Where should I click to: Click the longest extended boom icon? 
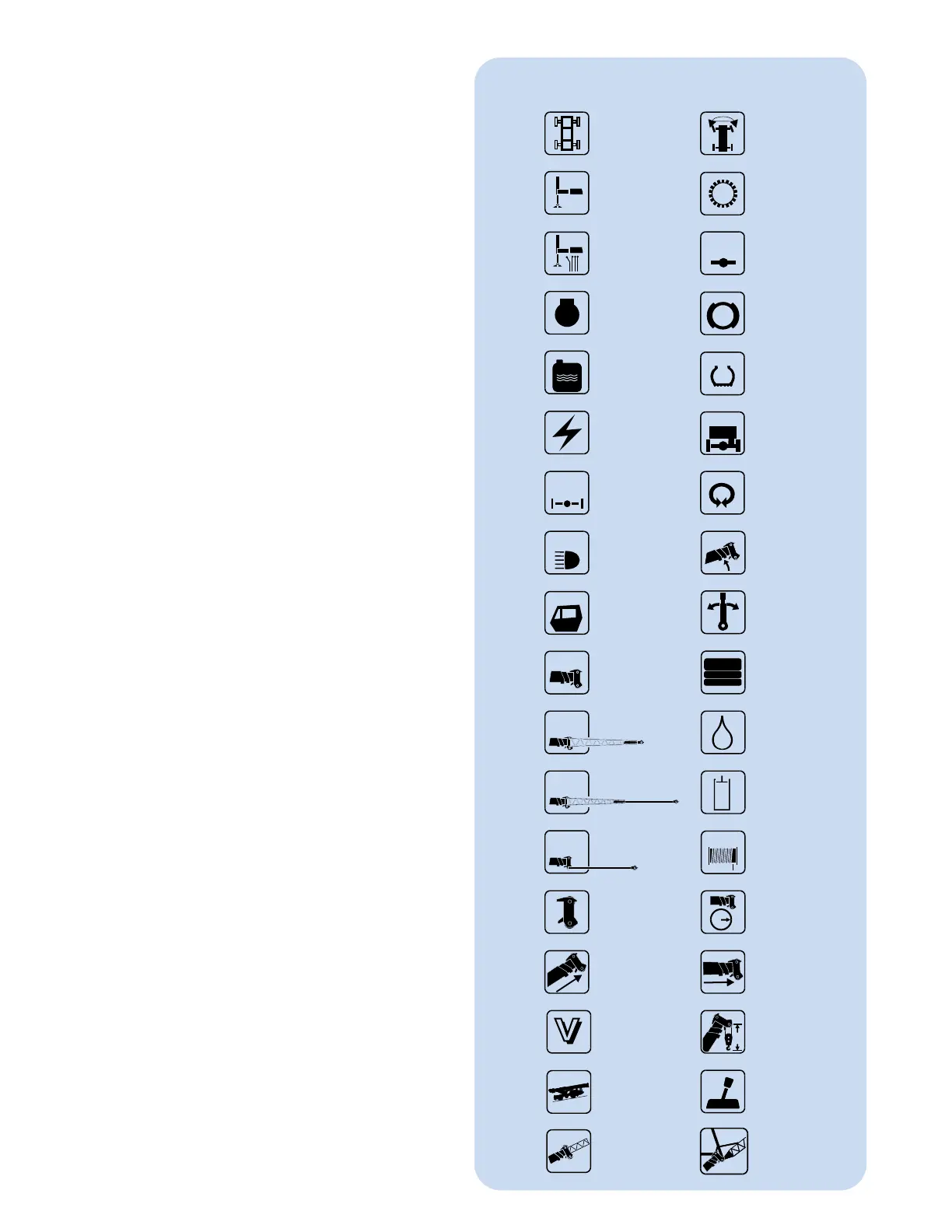[611, 793]
